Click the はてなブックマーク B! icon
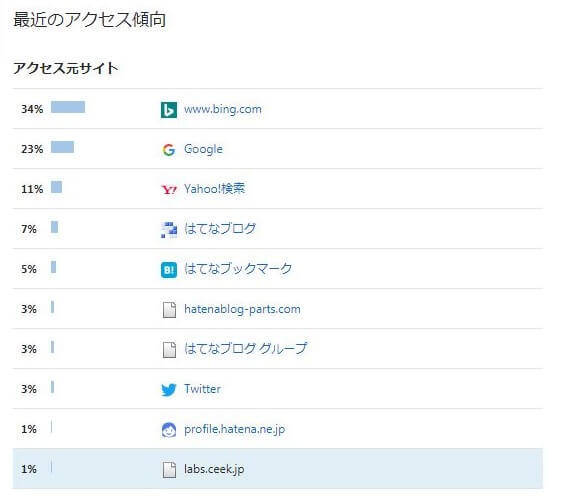The height and width of the screenshot is (496, 566). [169, 270]
